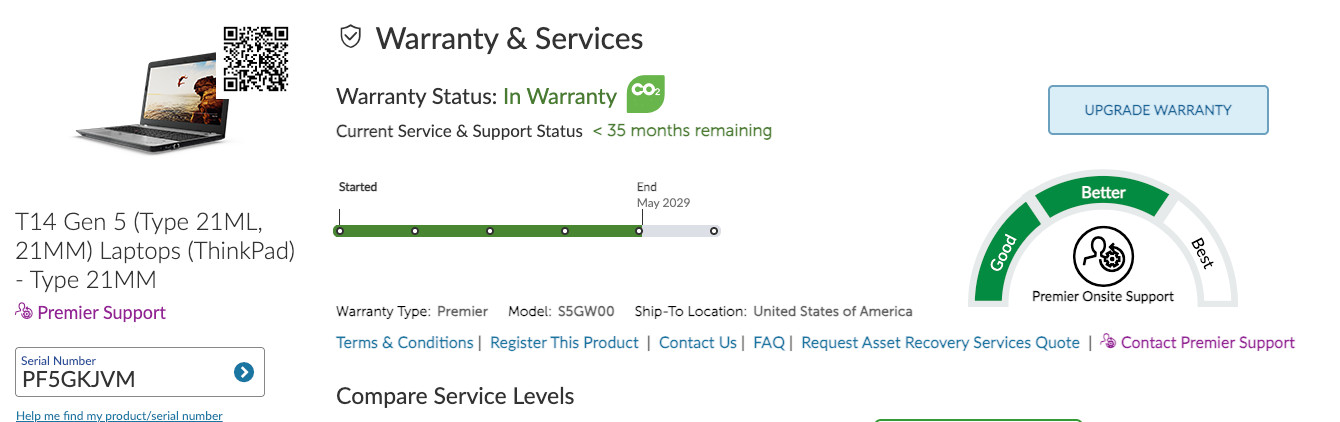
Task: Click the headset icon before Contact Premier Support
Action: [x=1108, y=342]
